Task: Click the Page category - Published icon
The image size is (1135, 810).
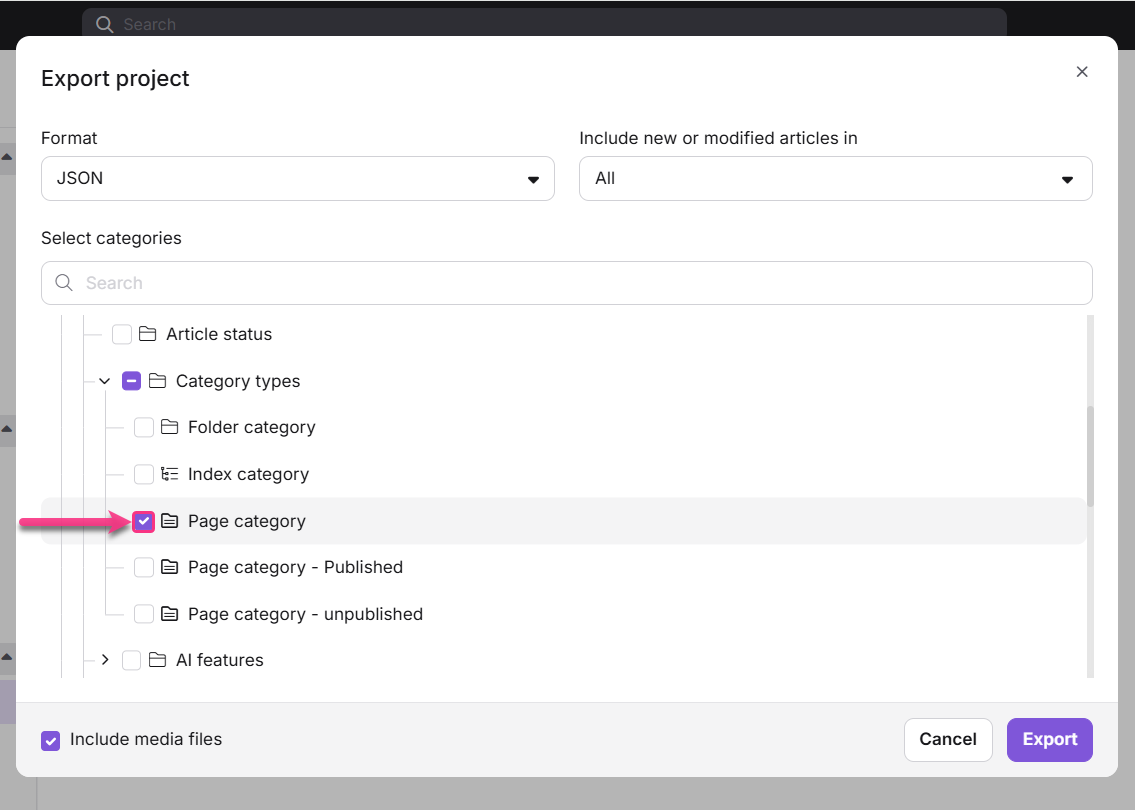Action: [x=169, y=567]
